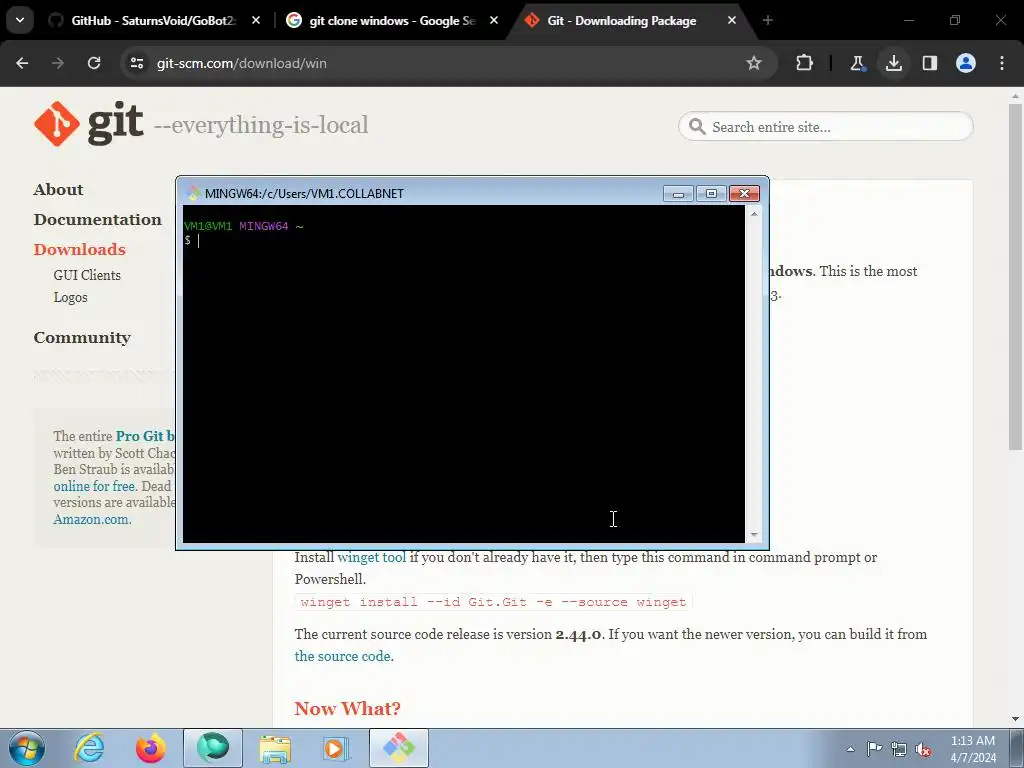Click the address bar URL
The width and height of the screenshot is (1024, 768).
(x=242, y=63)
